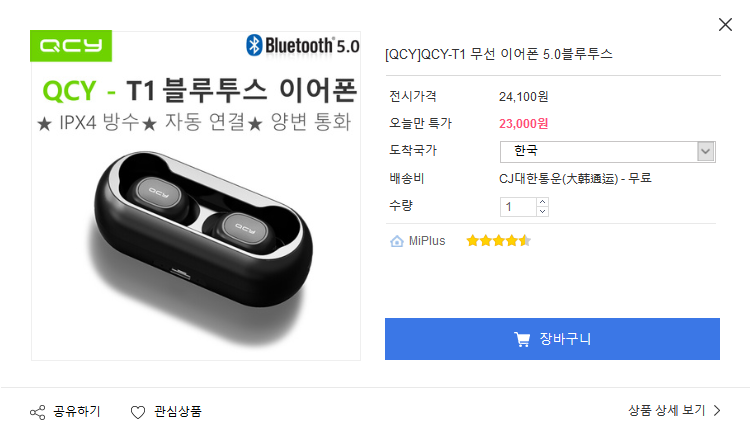
Task: Click the 공유하기 text label
Action: [x=77, y=411]
